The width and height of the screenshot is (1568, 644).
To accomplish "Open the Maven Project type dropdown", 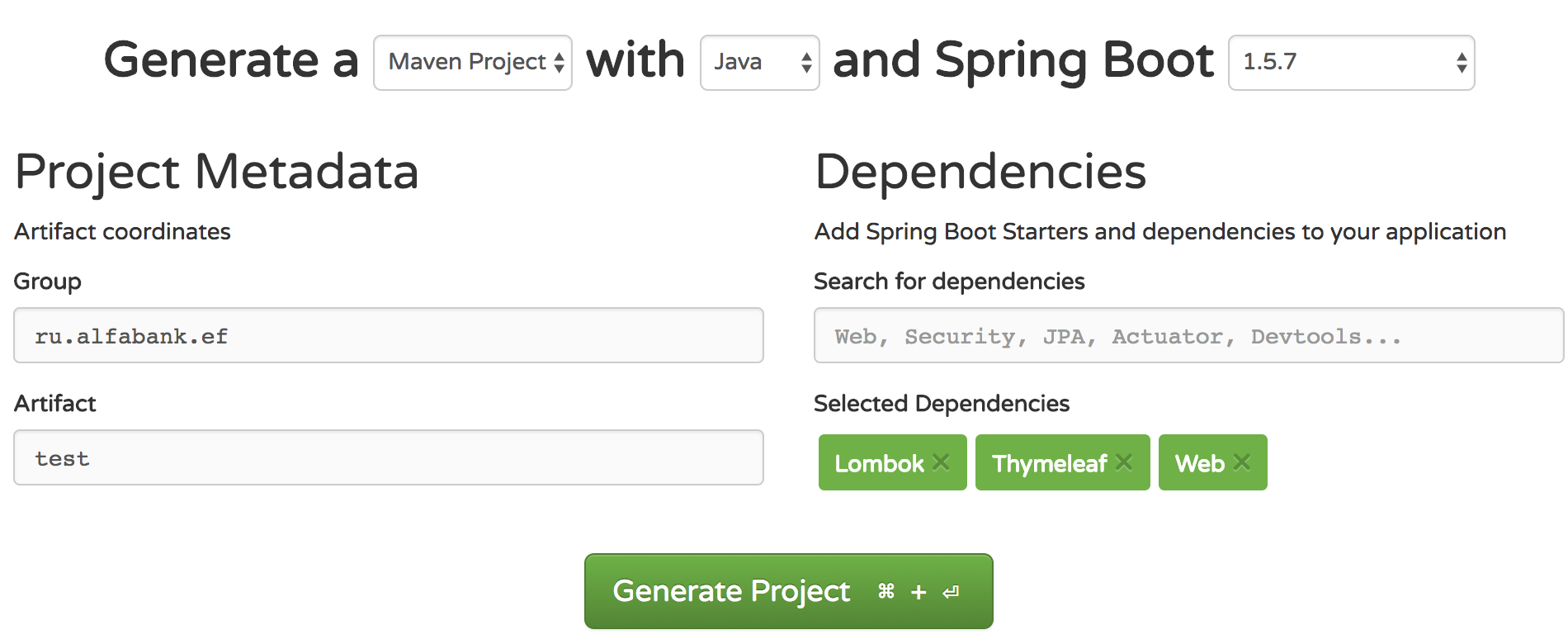I will pyautogui.click(x=473, y=63).
